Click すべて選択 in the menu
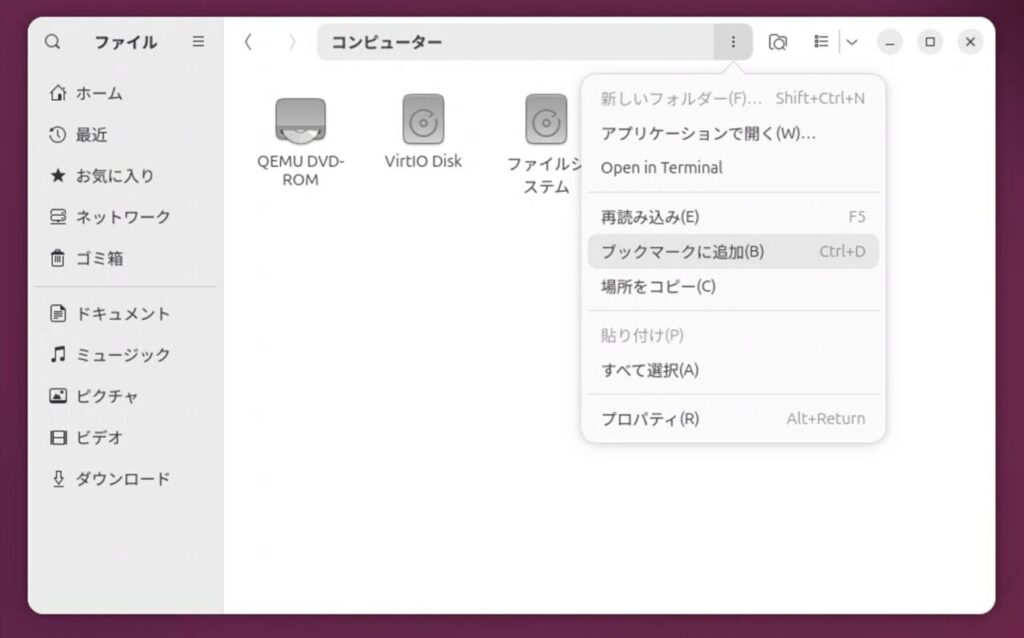This screenshot has height=638, width=1024. click(x=650, y=371)
